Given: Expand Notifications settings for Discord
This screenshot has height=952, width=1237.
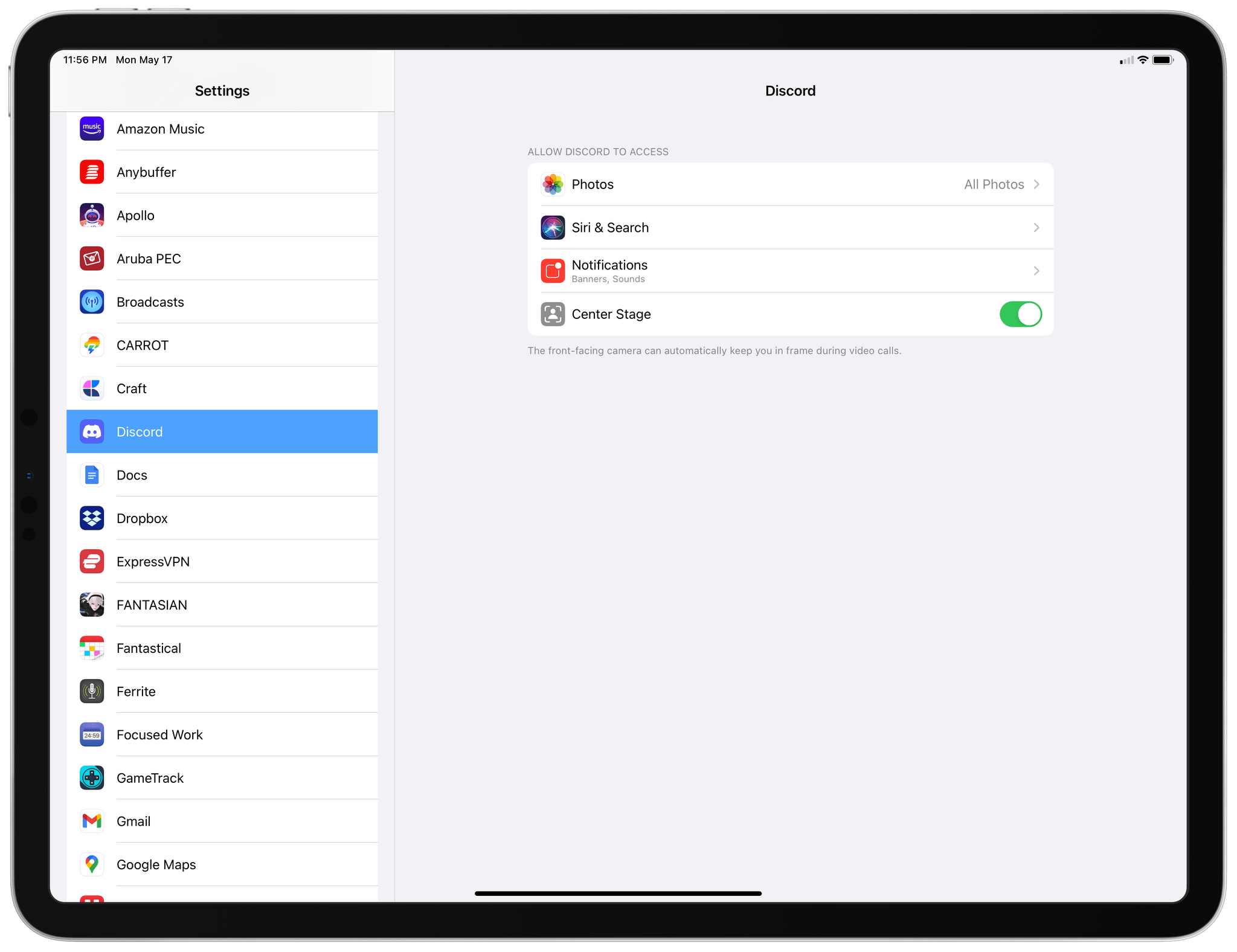Looking at the screenshot, I should point(789,270).
